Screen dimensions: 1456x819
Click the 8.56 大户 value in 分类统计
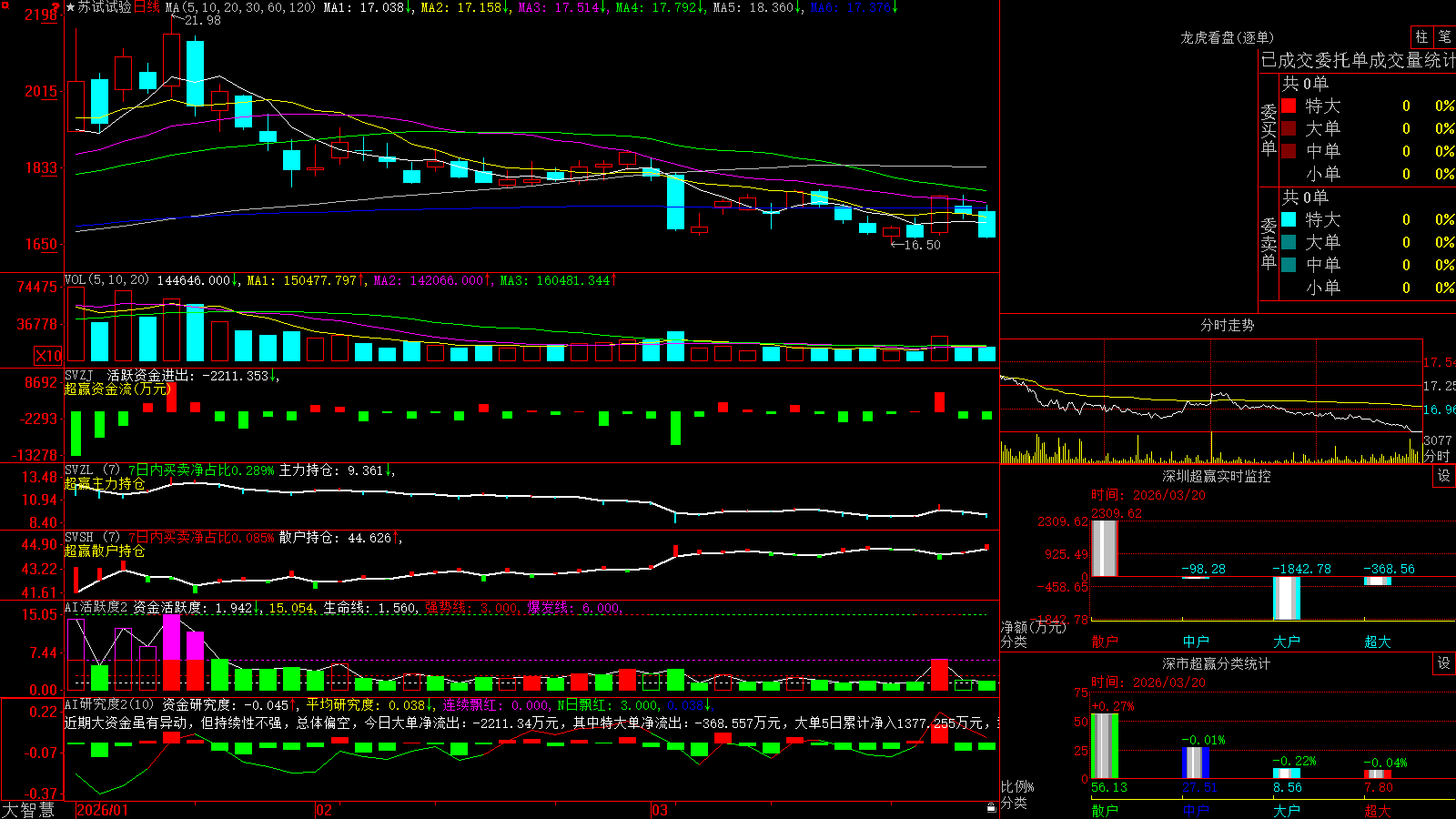1288,787
